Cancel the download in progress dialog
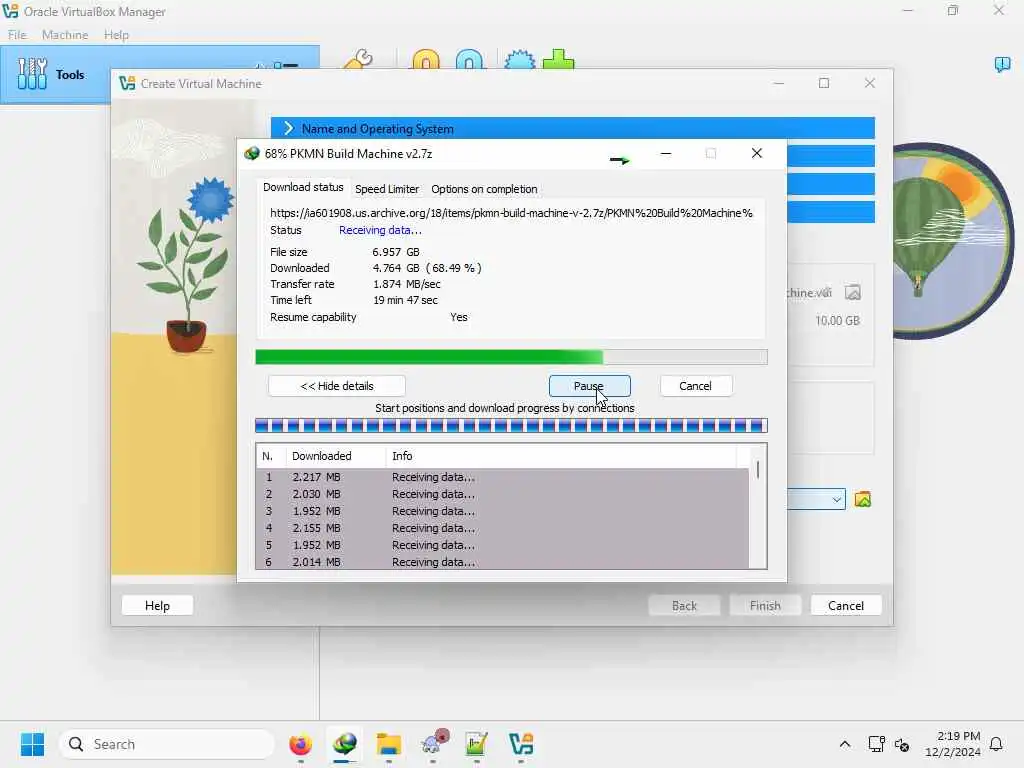1024x768 pixels. [x=696, y=386]
